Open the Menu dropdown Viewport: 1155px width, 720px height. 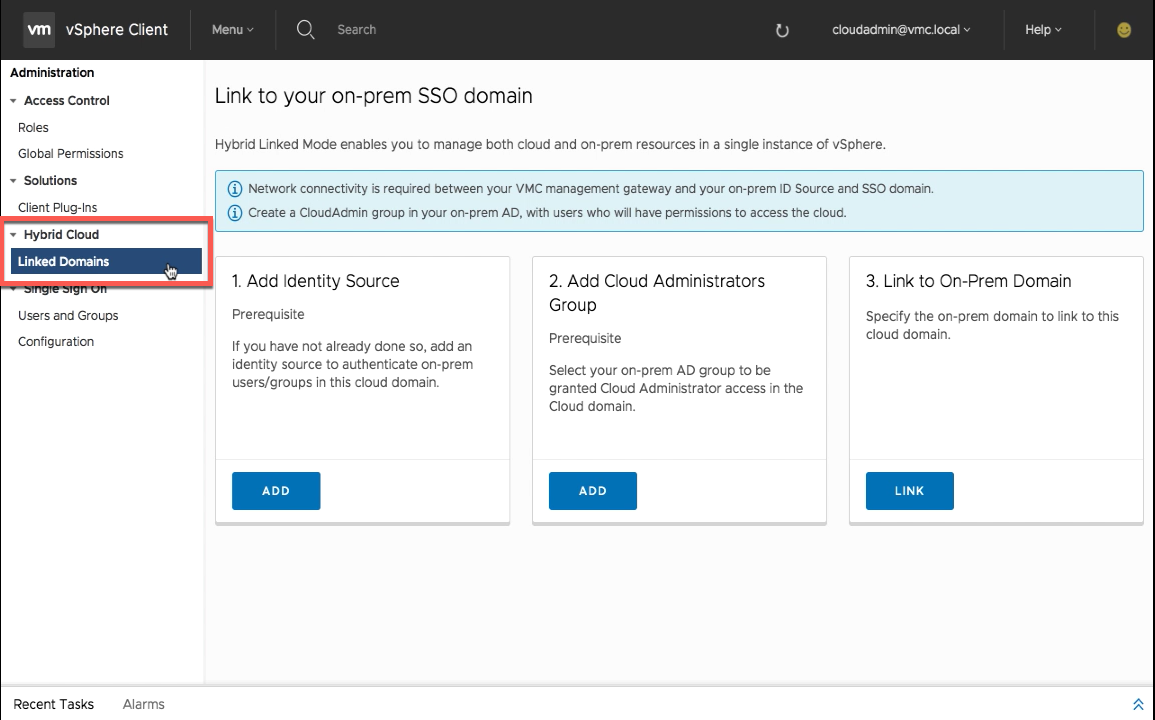[232, 30]
